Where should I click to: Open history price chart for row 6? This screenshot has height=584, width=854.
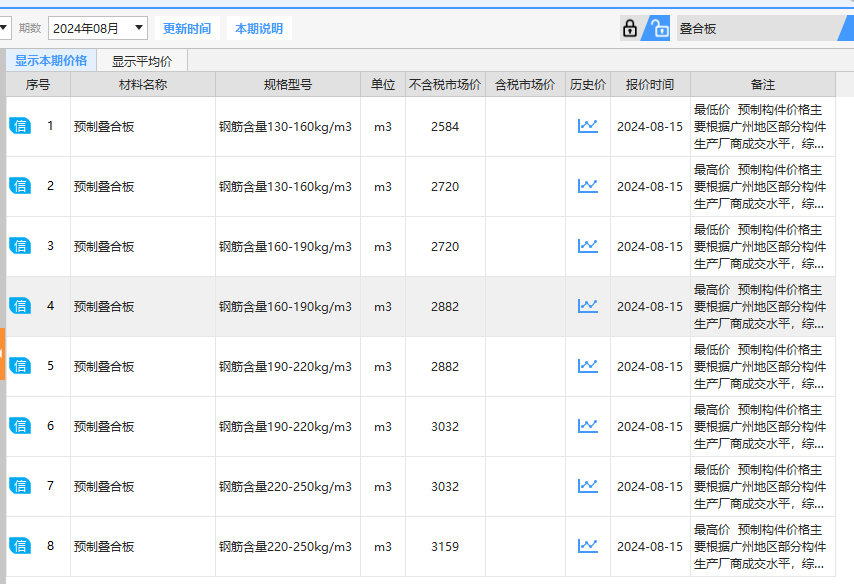[588, 425]
